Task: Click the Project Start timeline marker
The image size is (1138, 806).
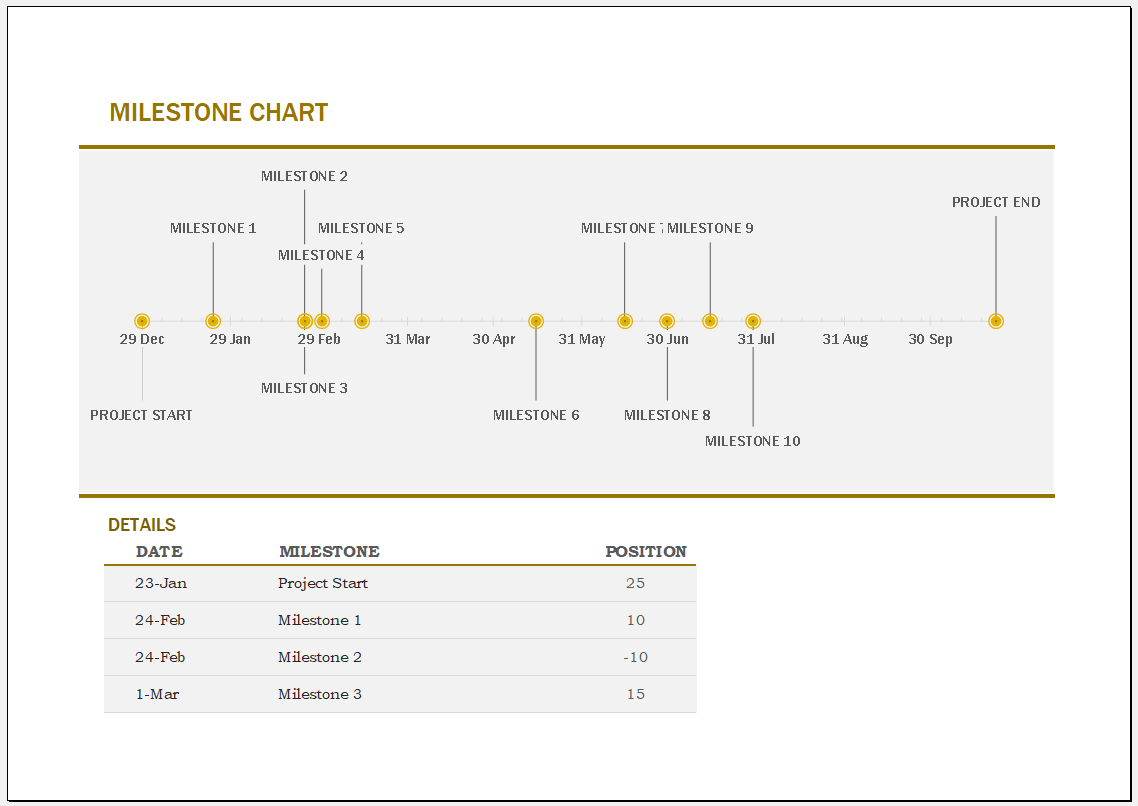Action: click(x=142, y=321)
